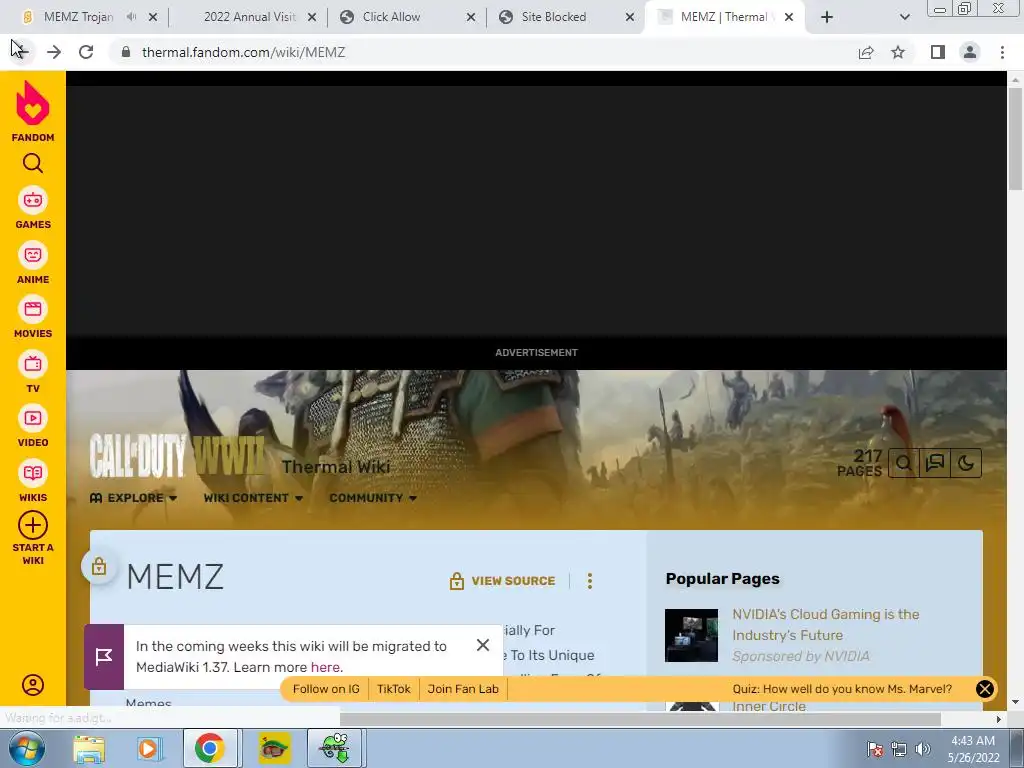Select the MEMZ | Thermal tab

[x=724, y=17]
